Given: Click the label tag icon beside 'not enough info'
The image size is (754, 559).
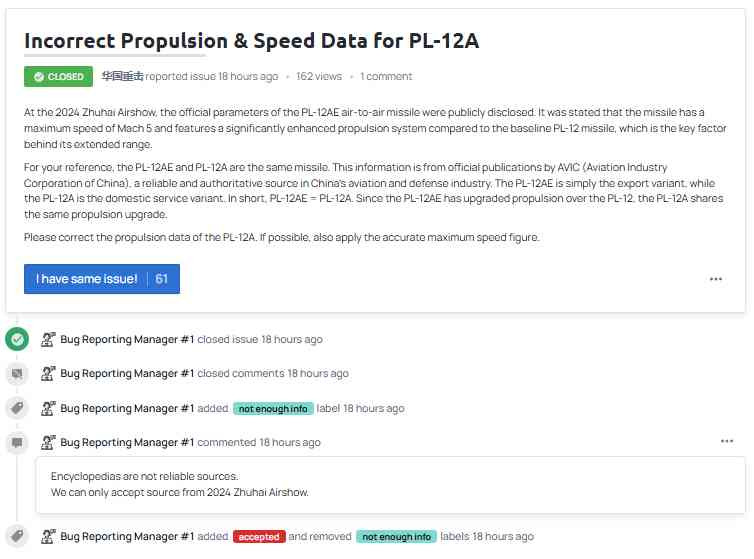Looking at the screenshot, I should click(x=16, y=408).
